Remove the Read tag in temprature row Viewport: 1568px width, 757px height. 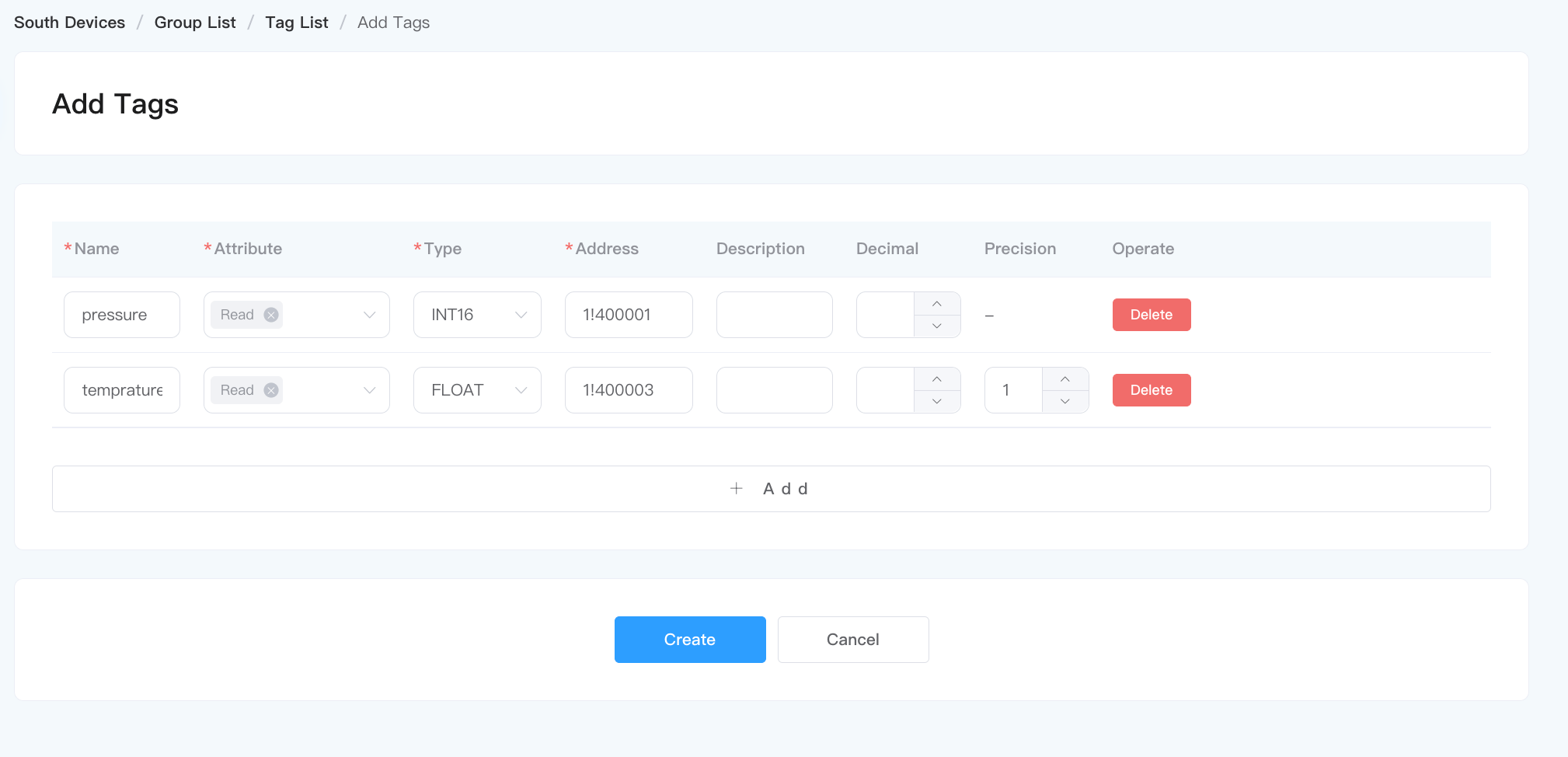270,390
